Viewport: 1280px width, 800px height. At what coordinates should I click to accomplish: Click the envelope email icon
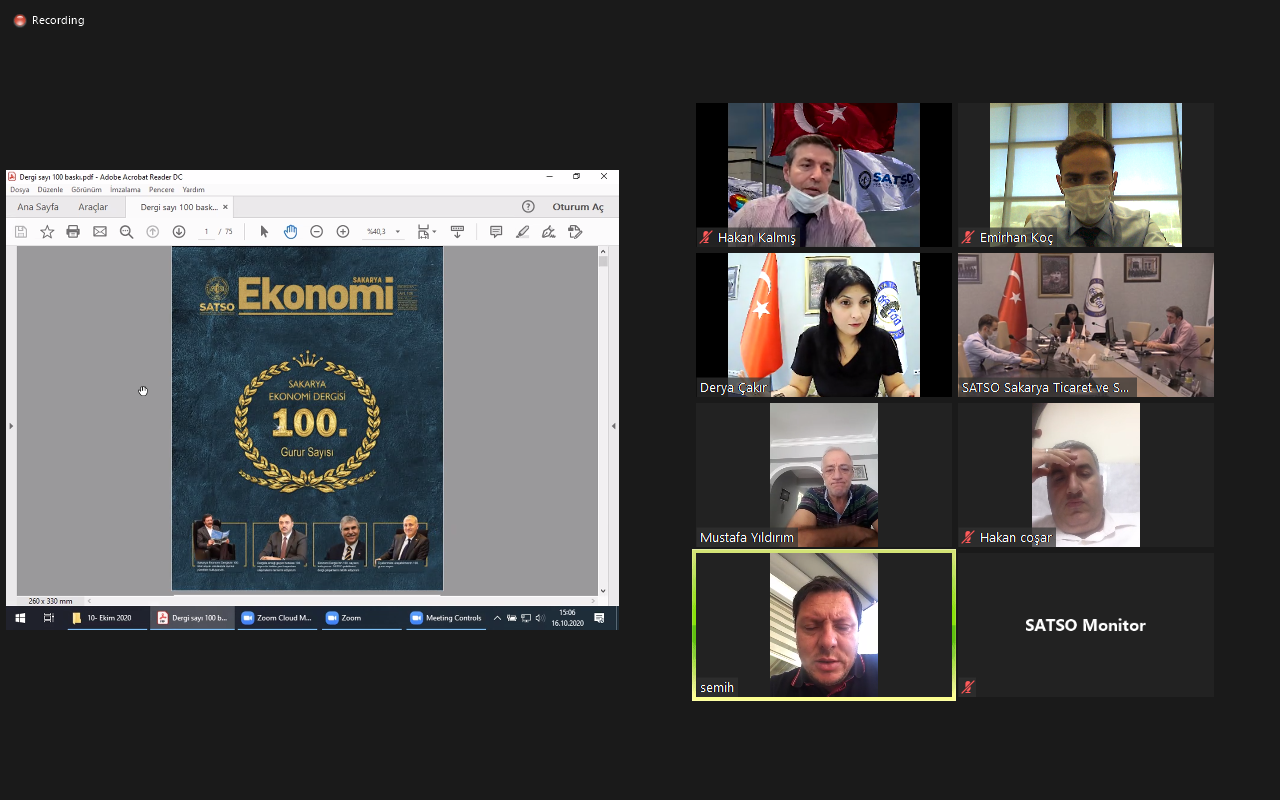[x=100, y=232]
